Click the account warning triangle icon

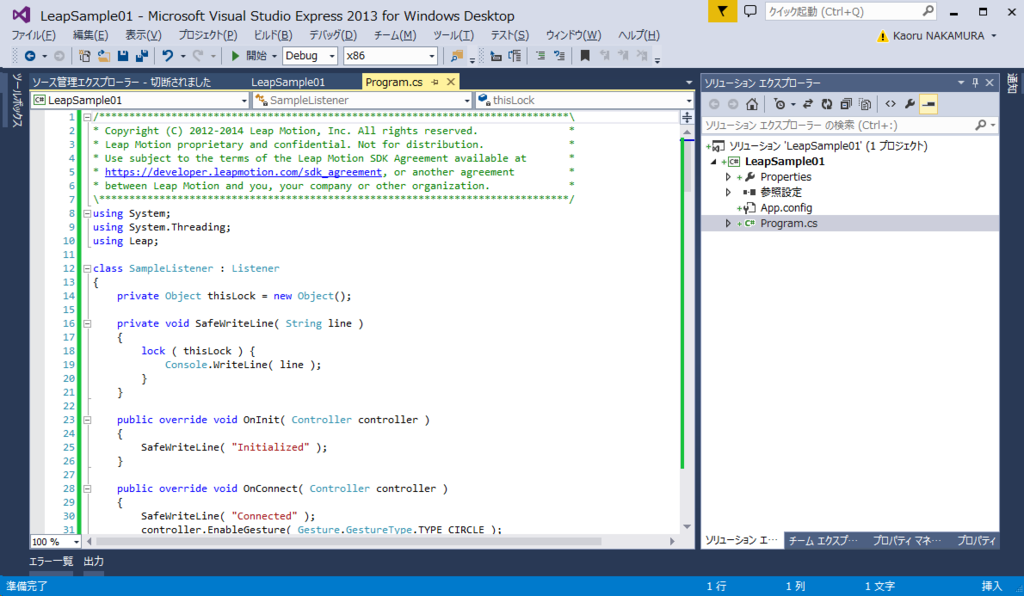click(x=882, y=37)
